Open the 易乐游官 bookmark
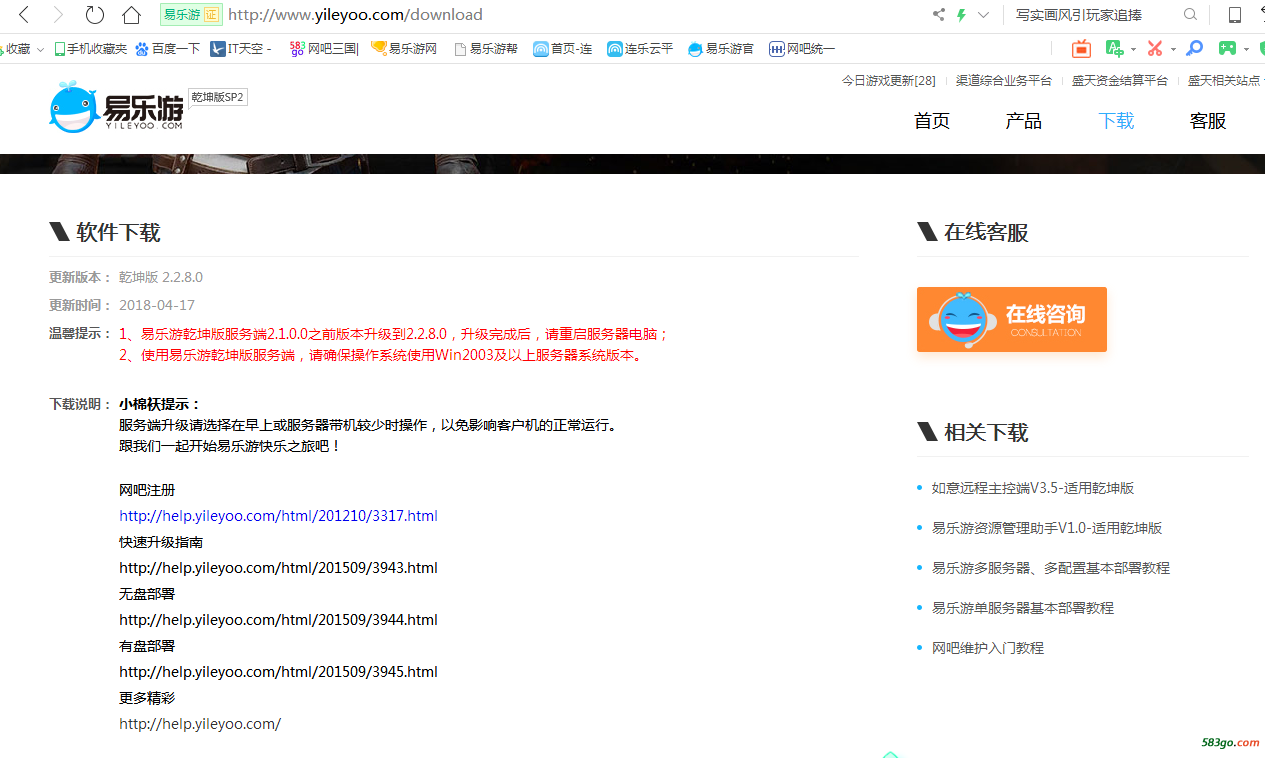 click(721, 48)
